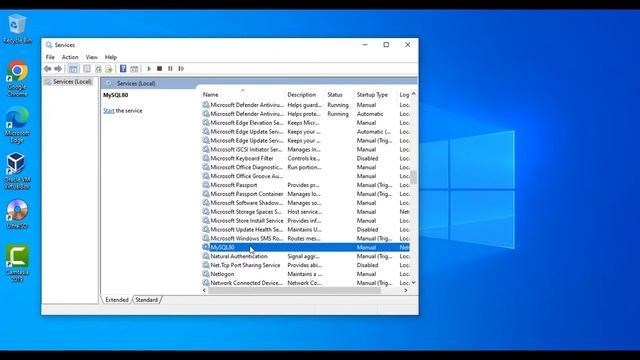Select the Microsoft Keyboard Filter row
The height and width of the screenshot is (360, 640).
tap(305, 158)
